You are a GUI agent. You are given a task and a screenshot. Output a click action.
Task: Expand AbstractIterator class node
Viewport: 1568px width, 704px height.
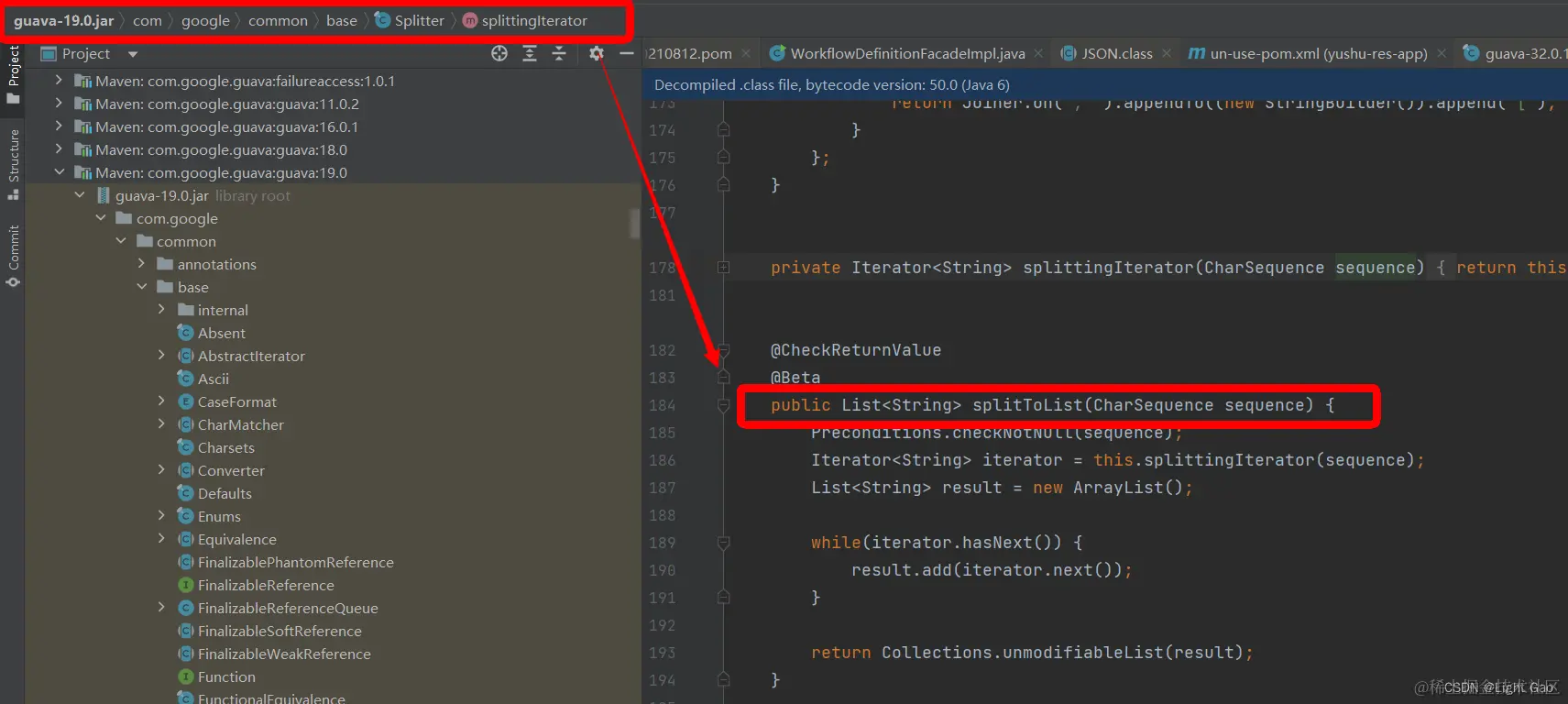(162, 356)
